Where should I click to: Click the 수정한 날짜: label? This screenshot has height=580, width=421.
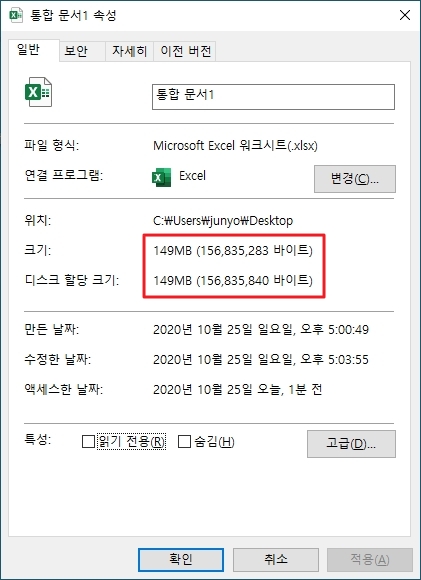[x=57, y=359]
